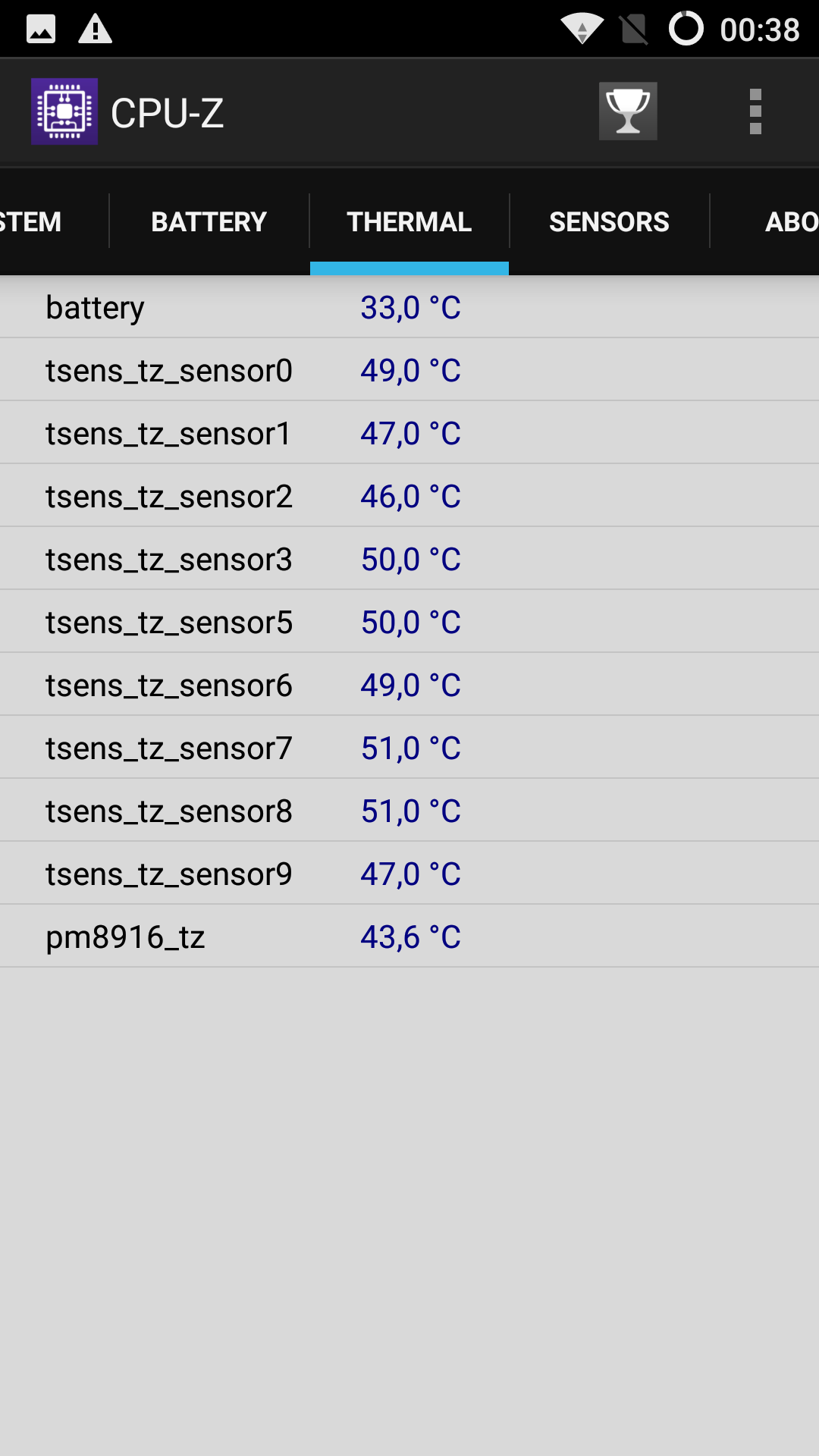Tap the tsens_tz_sensor0 row
The image size is (819, 1456).
click(409, 370)
